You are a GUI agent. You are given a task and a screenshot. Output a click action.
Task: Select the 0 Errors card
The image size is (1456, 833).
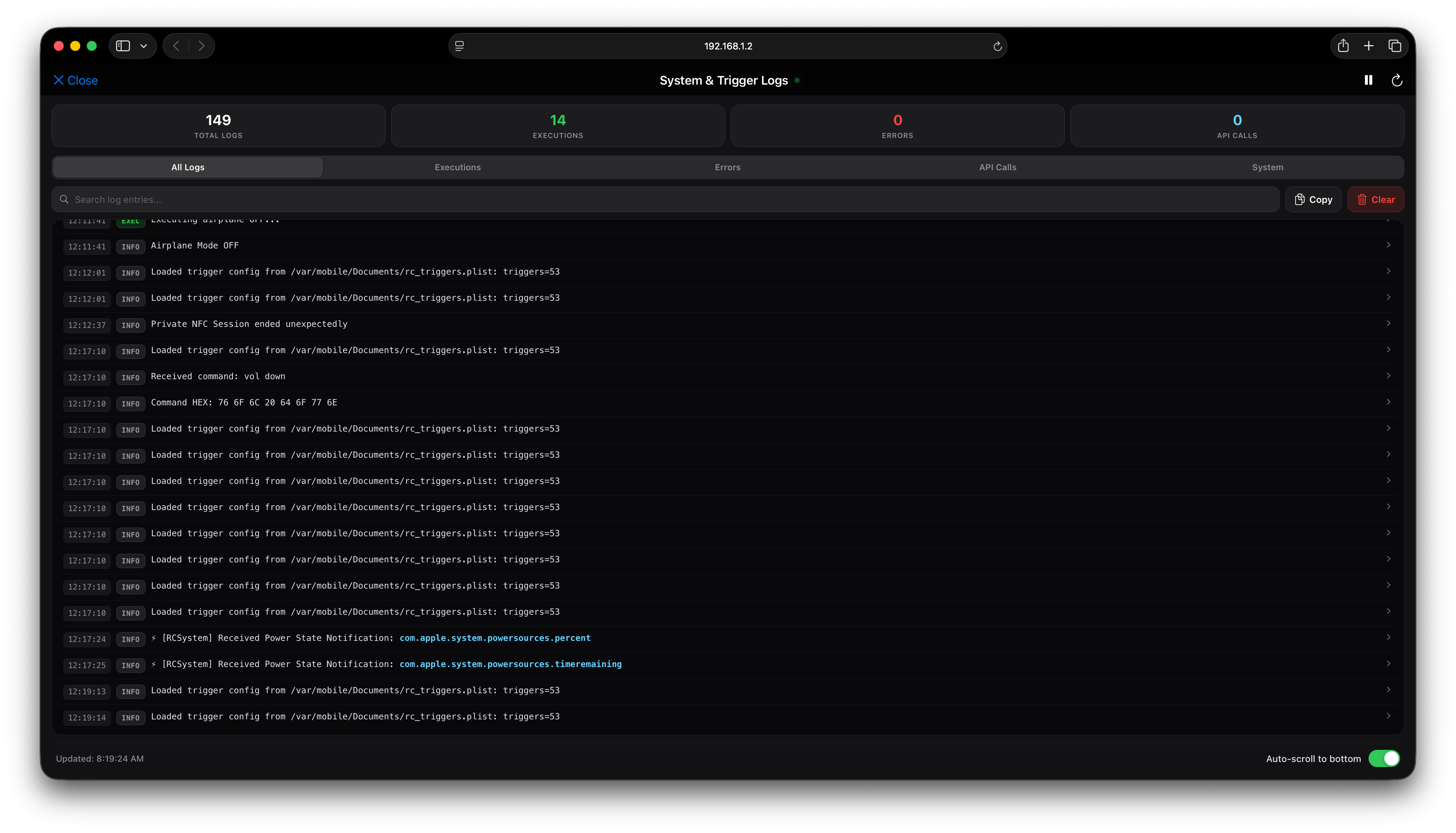(x=897, y=126)
